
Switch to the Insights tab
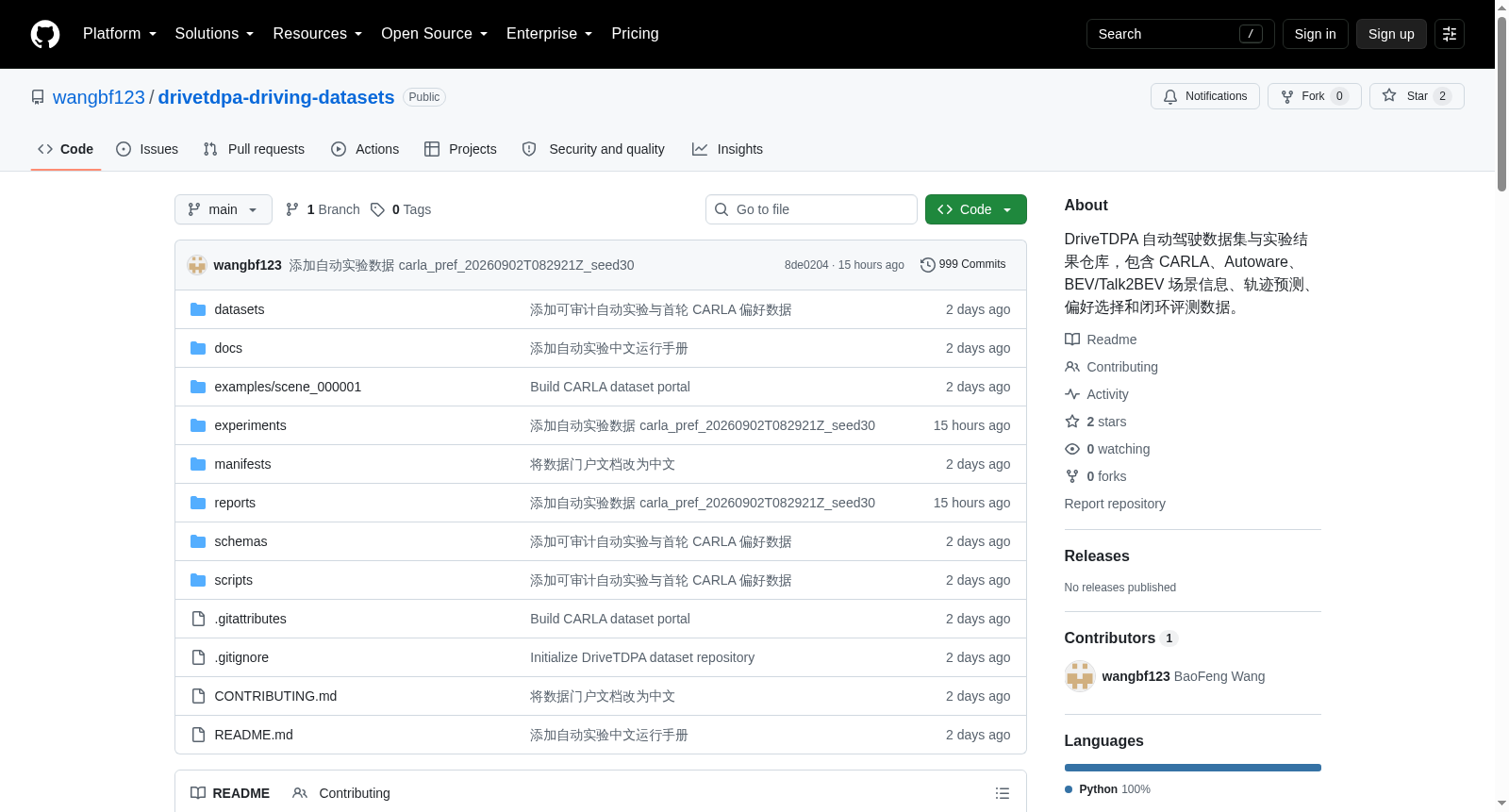tap(727, 149)
